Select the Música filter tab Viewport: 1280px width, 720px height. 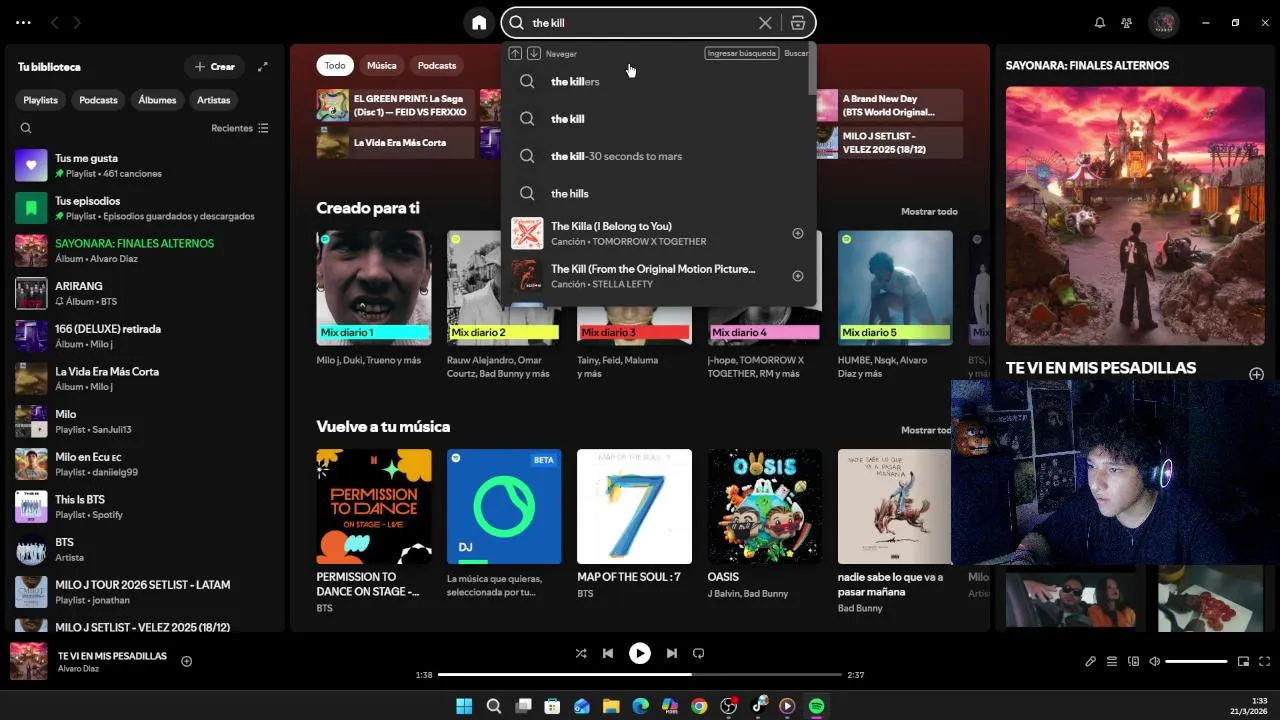coord(381,66)
